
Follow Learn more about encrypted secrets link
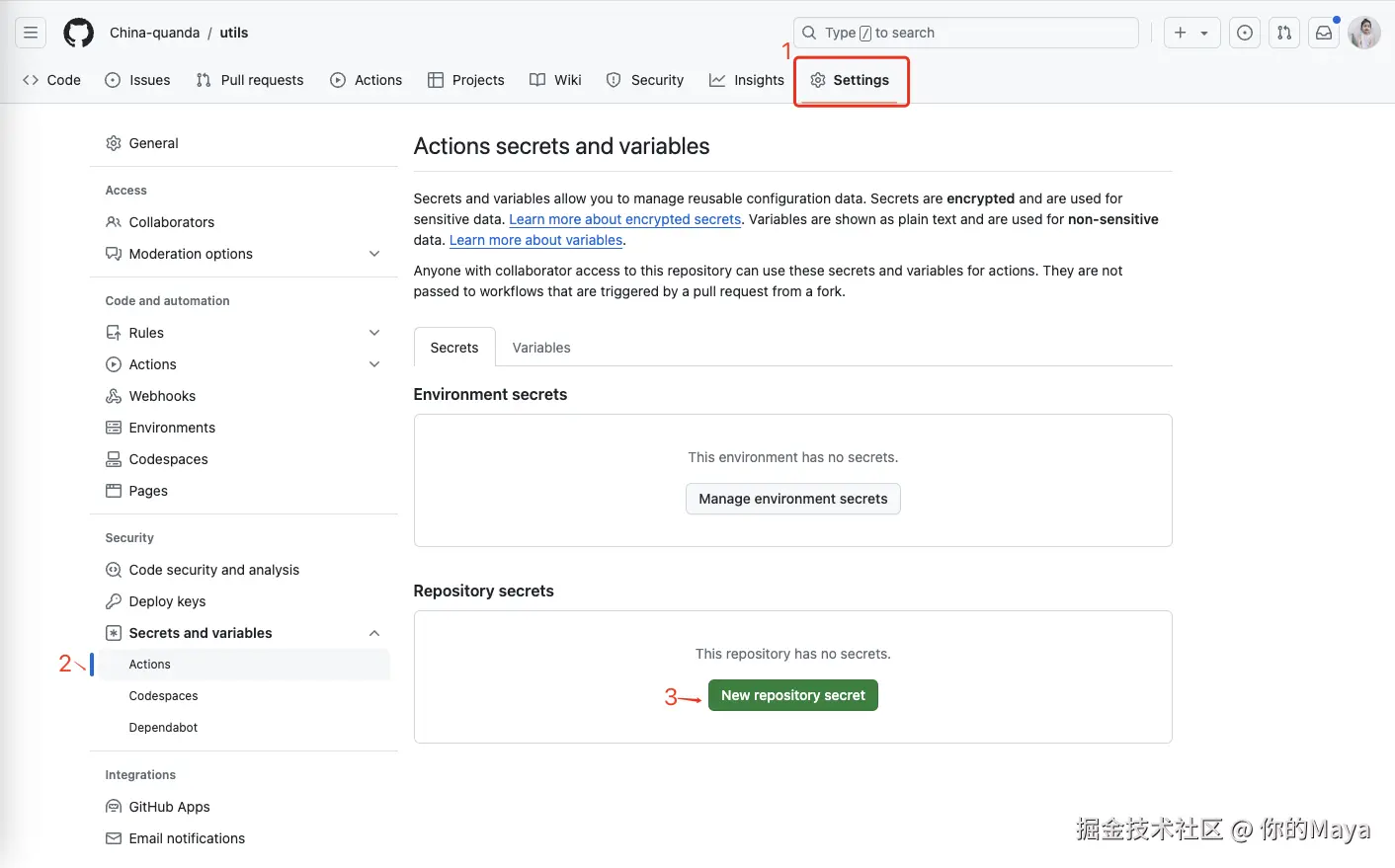624,219
